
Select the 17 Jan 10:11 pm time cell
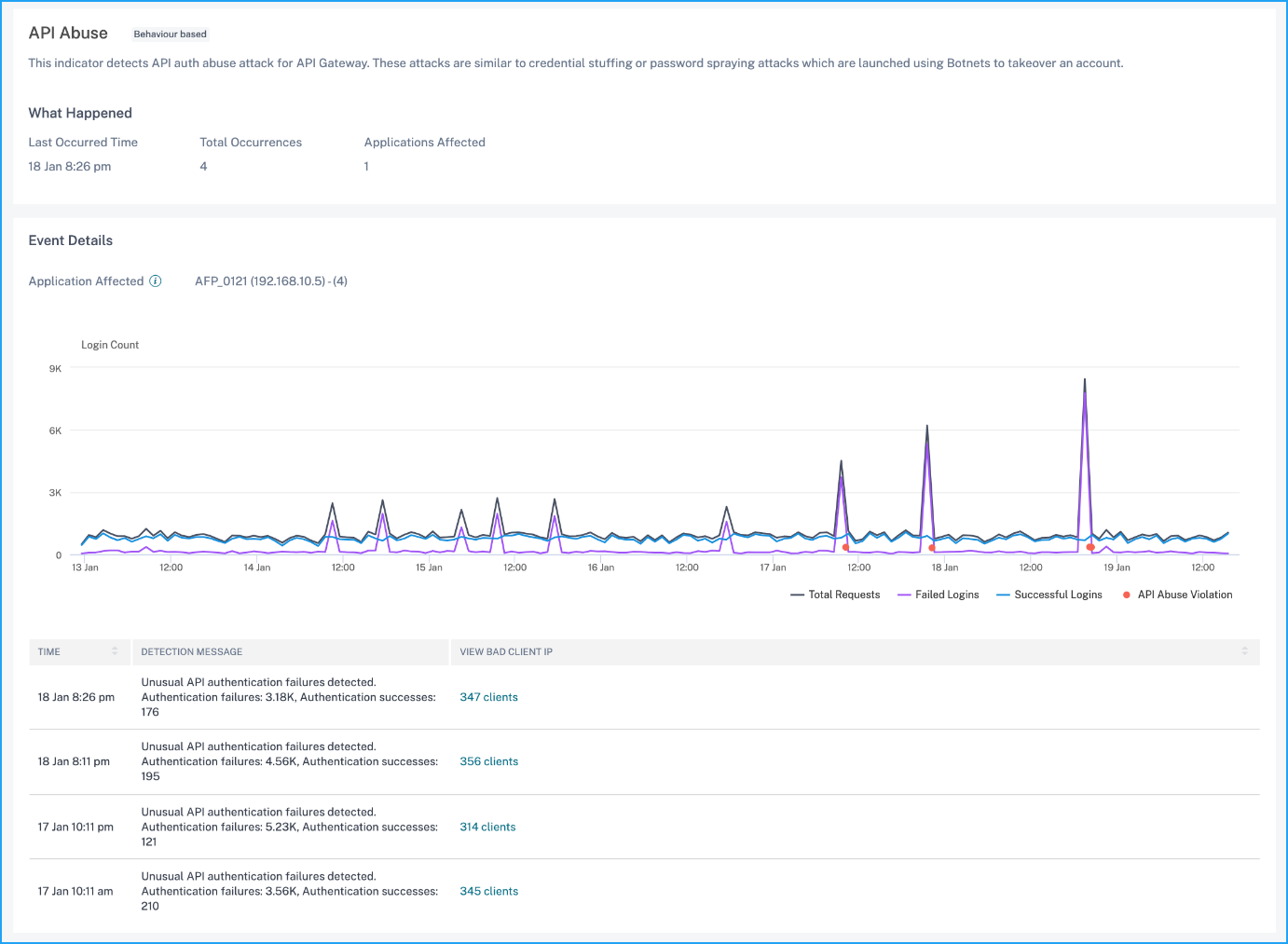coord(75,827)
